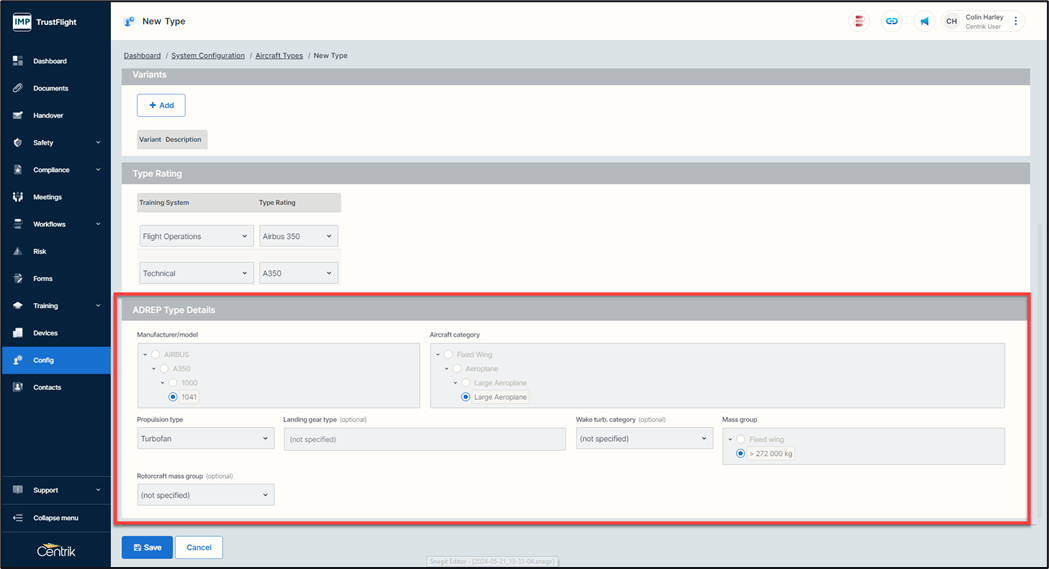This screenshot has width=1049, height=569.
Task: Click the Add variant button
Action: (161, 105)
